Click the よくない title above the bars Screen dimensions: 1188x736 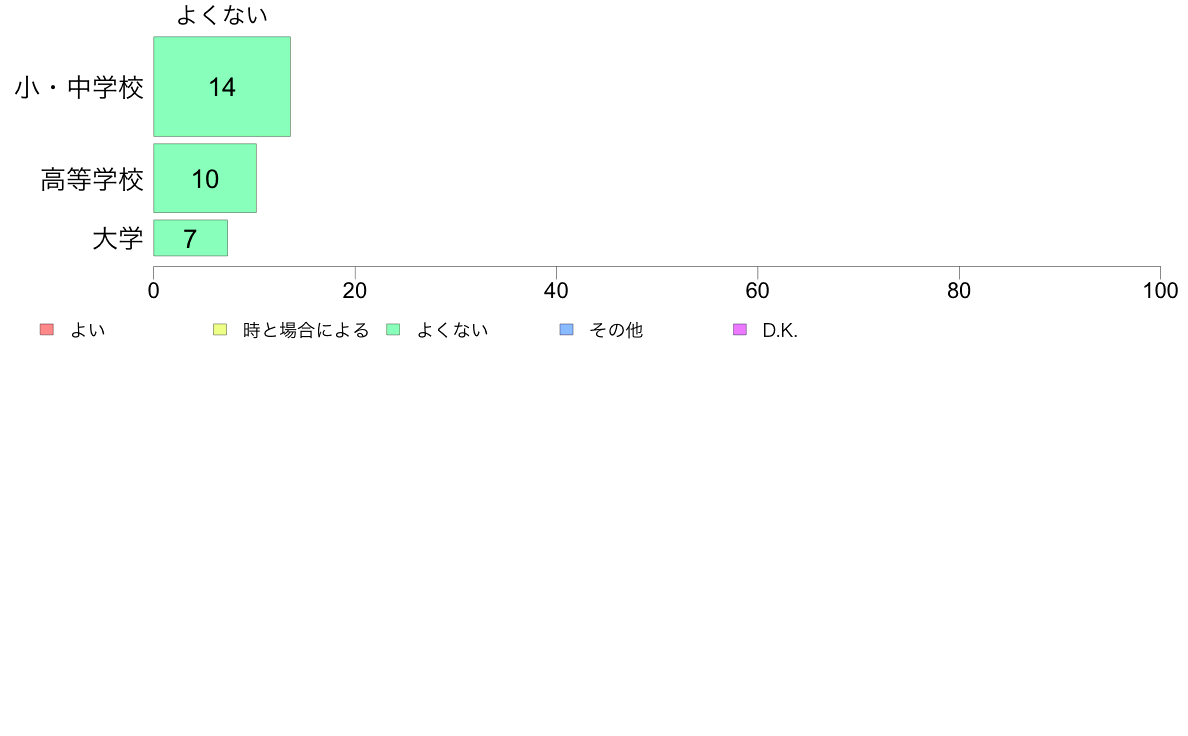(222, 14)
